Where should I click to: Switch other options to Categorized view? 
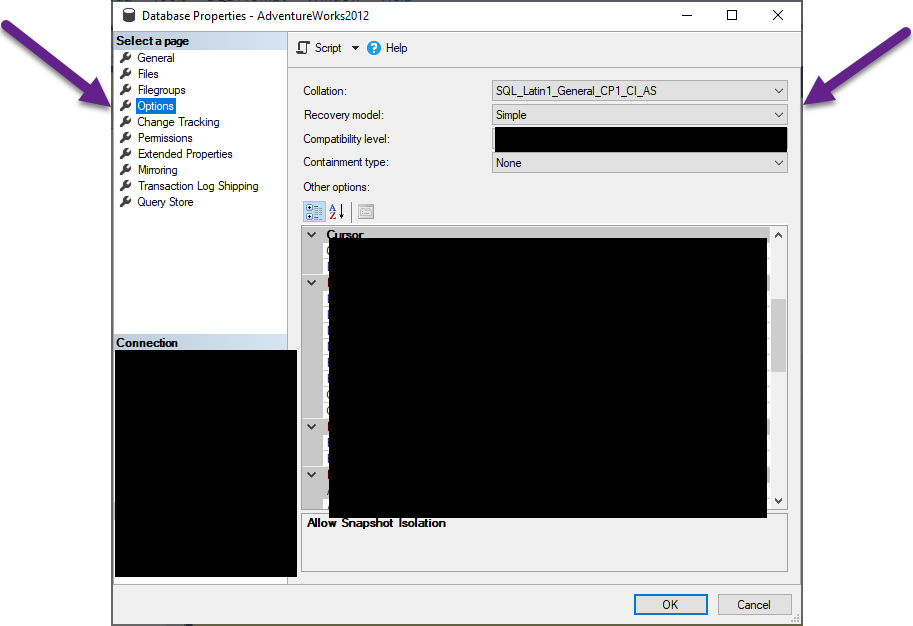tap(314, 211)
